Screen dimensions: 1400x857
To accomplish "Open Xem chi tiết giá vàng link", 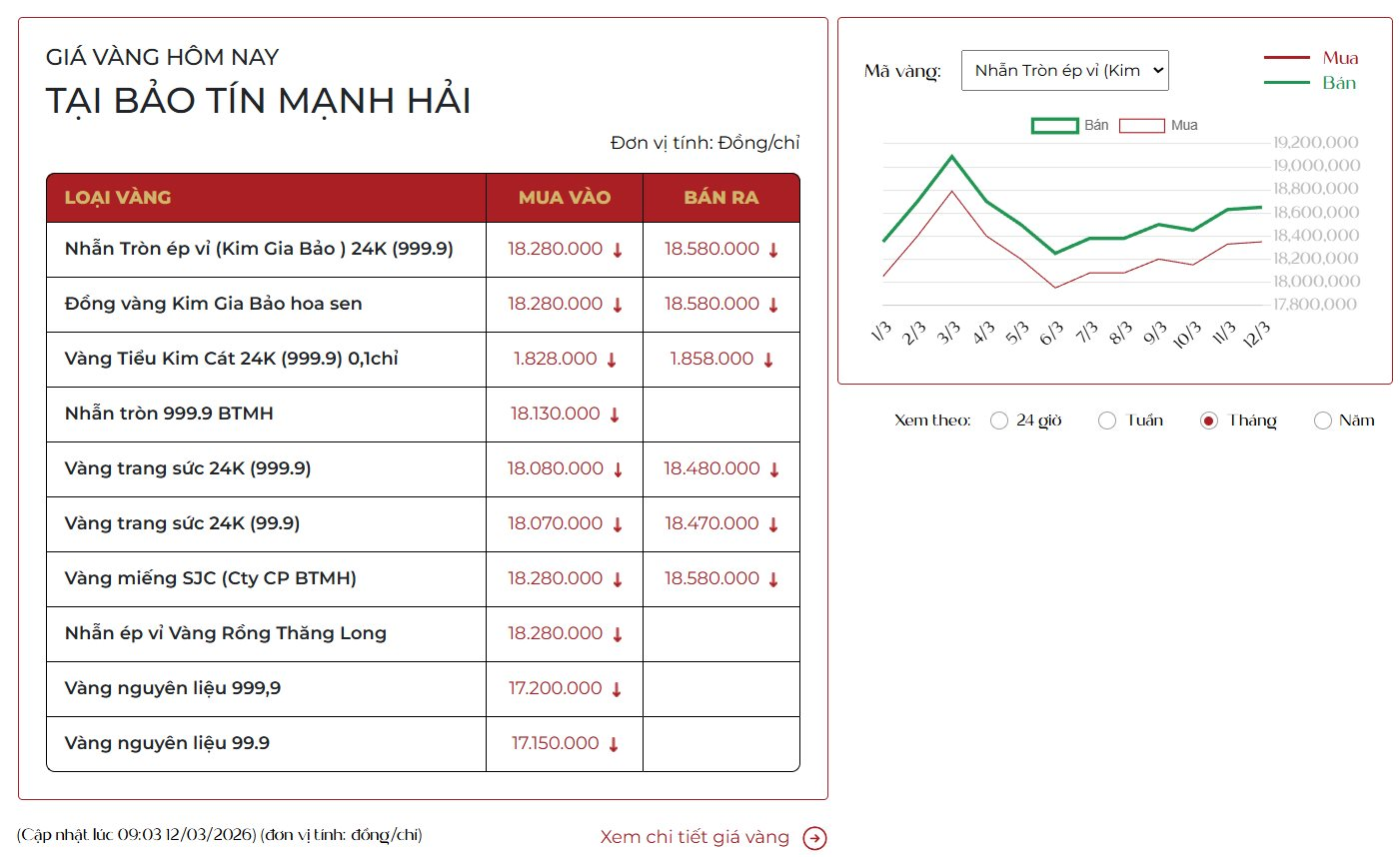I will (695, 837).
